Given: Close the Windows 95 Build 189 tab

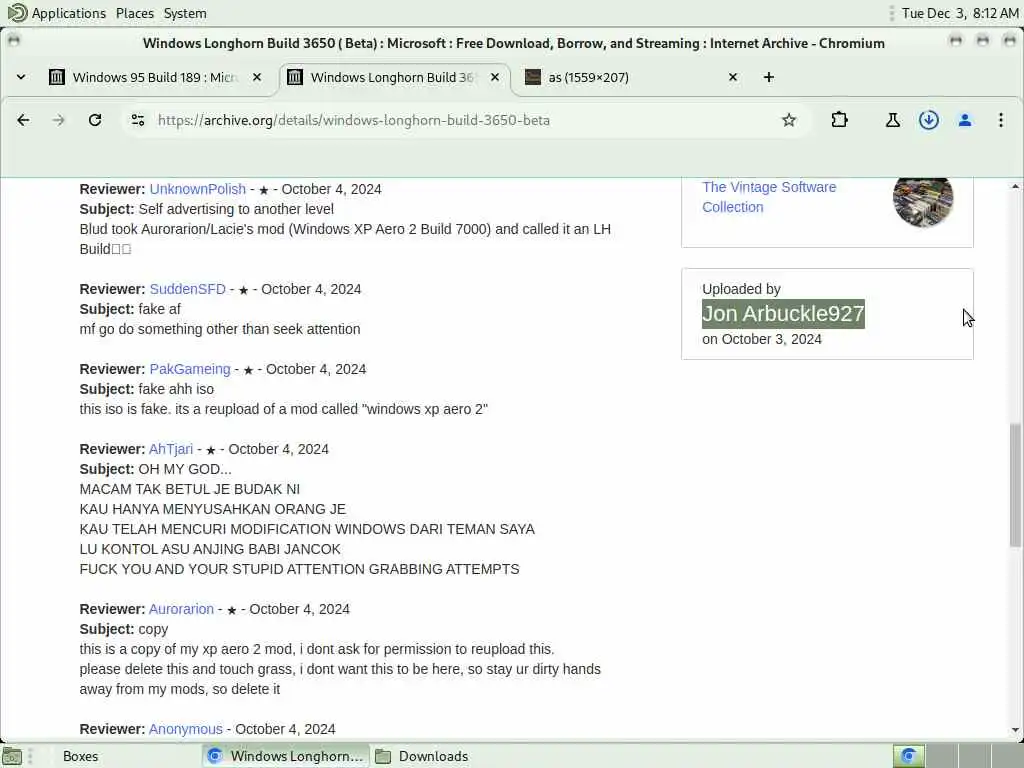Looking at the screenshot, I should click(x=257, y=77).
